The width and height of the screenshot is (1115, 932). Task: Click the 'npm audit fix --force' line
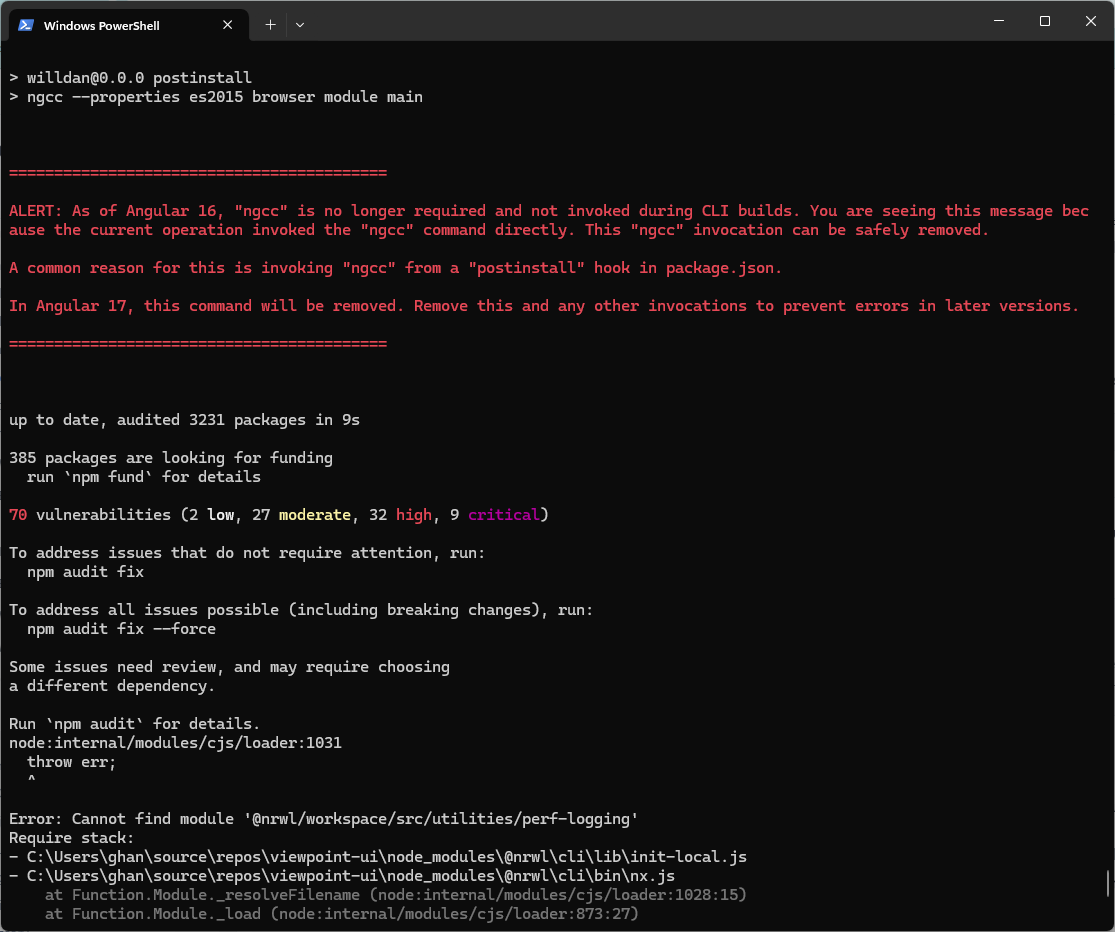(x=121, y=629)
